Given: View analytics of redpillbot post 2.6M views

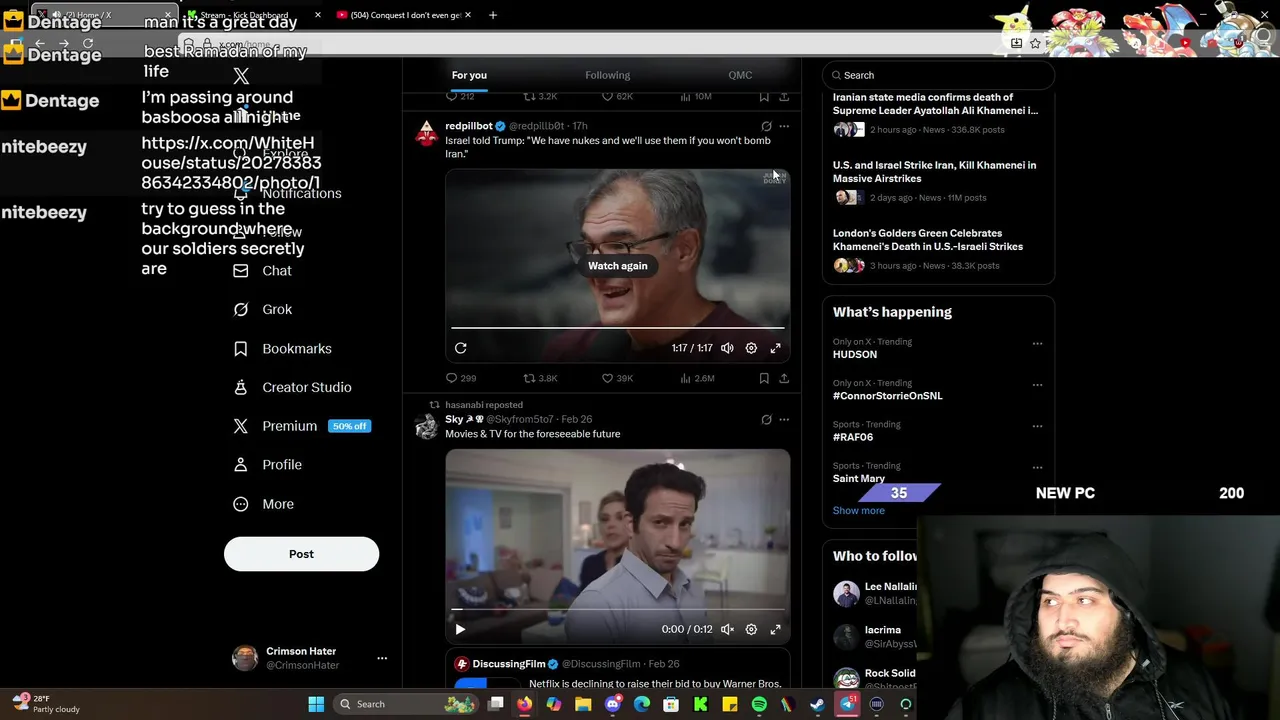Looking at the screenshot, I should 697,378.
